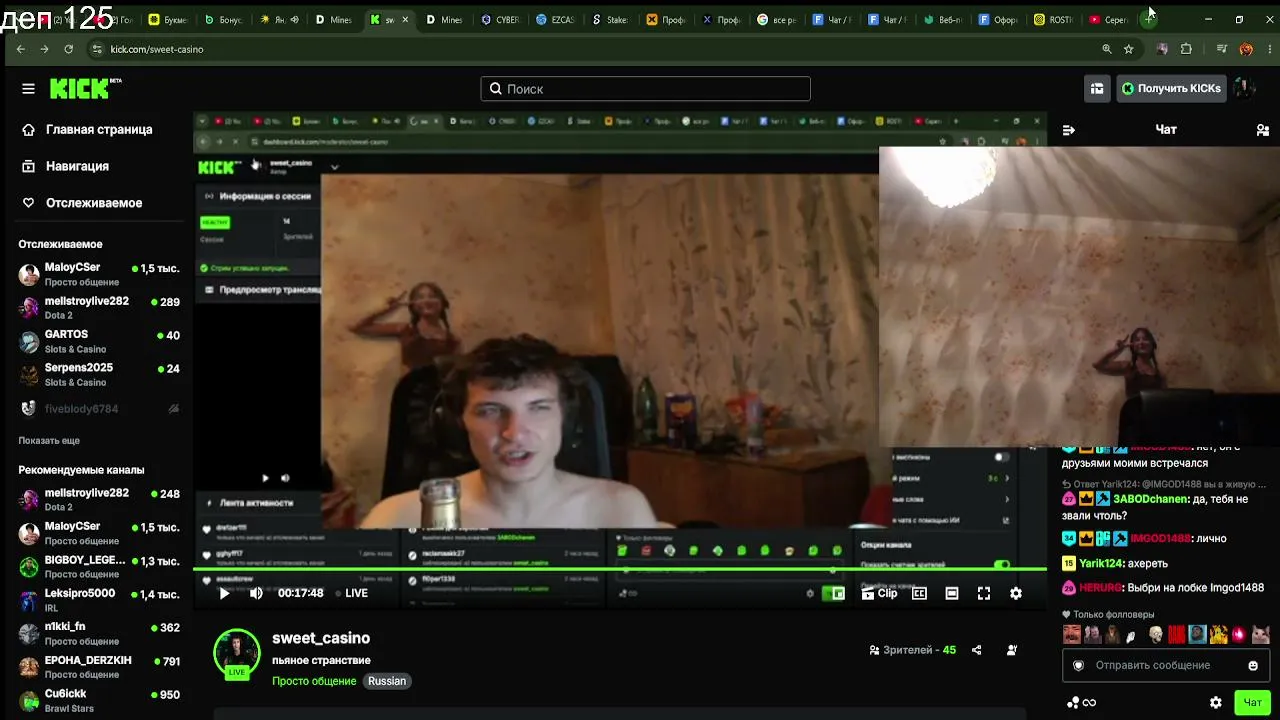Open recommended channel BIGBOY_LEGE...
Viewport: 1280px width, 720px height.
click(99, 567)
